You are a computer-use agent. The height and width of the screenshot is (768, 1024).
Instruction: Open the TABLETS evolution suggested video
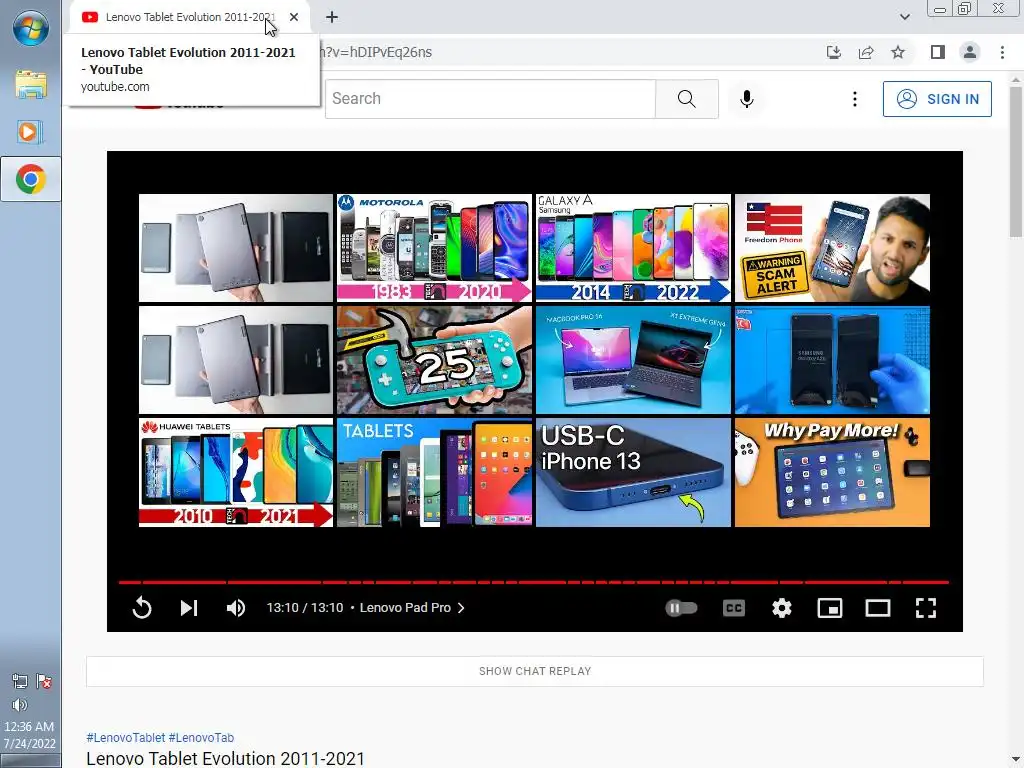pos(434,472)
